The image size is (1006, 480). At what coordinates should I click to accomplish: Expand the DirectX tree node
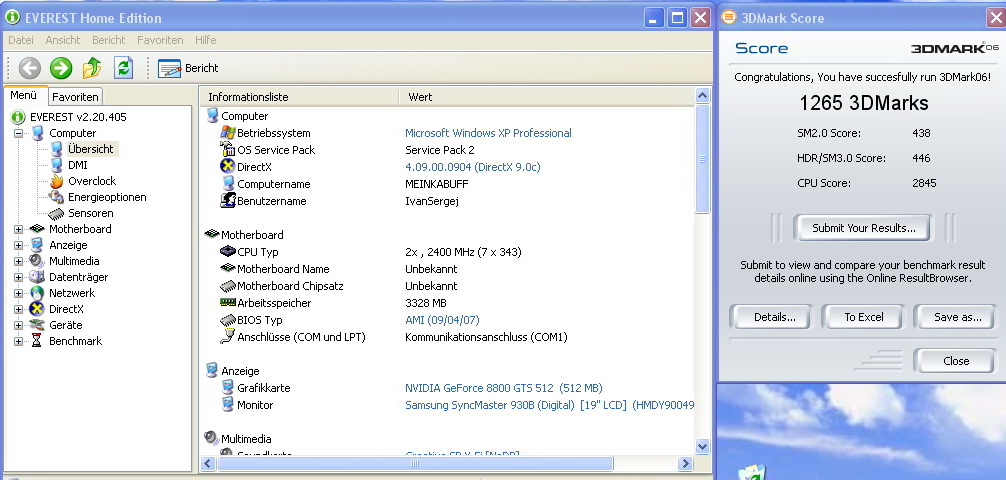click(x=18, y=309)
